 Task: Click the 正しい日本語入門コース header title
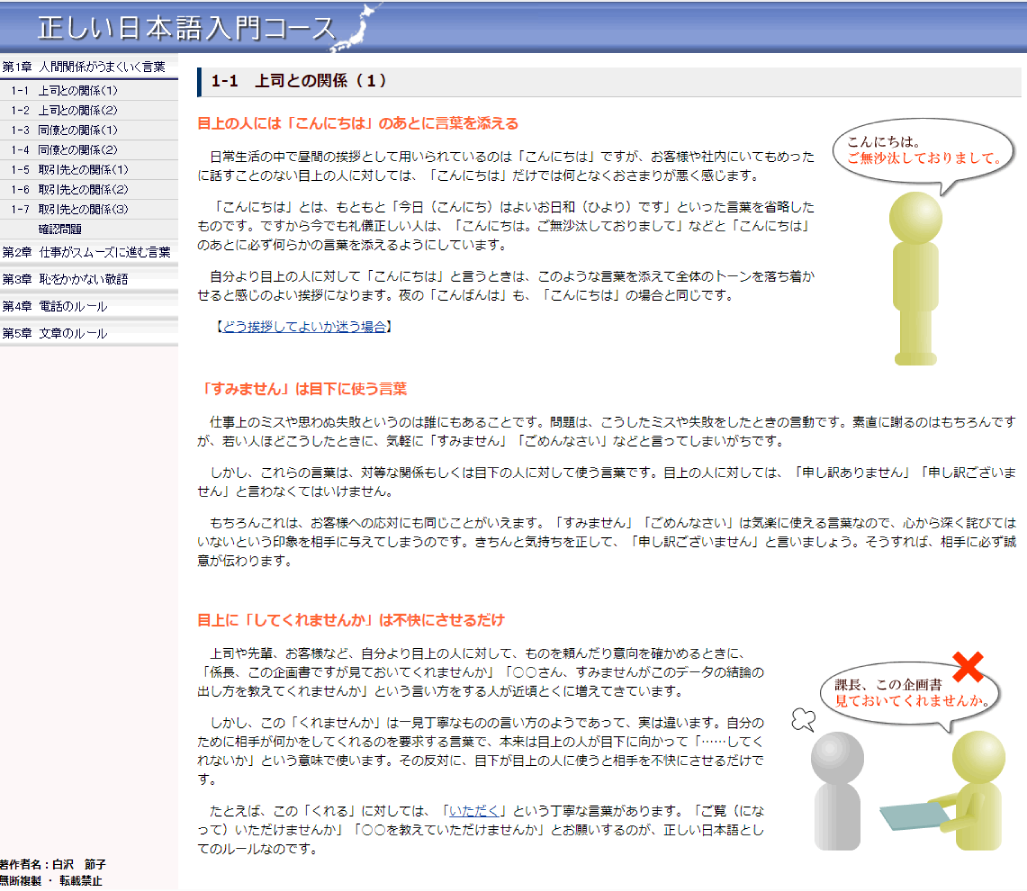[x=187, y=28]
